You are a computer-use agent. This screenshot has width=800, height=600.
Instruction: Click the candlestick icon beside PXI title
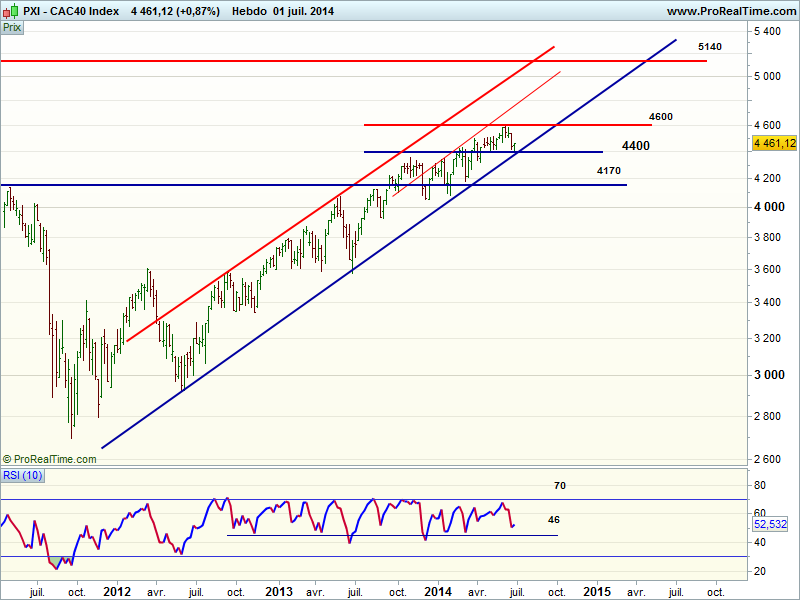pos(11,12)
